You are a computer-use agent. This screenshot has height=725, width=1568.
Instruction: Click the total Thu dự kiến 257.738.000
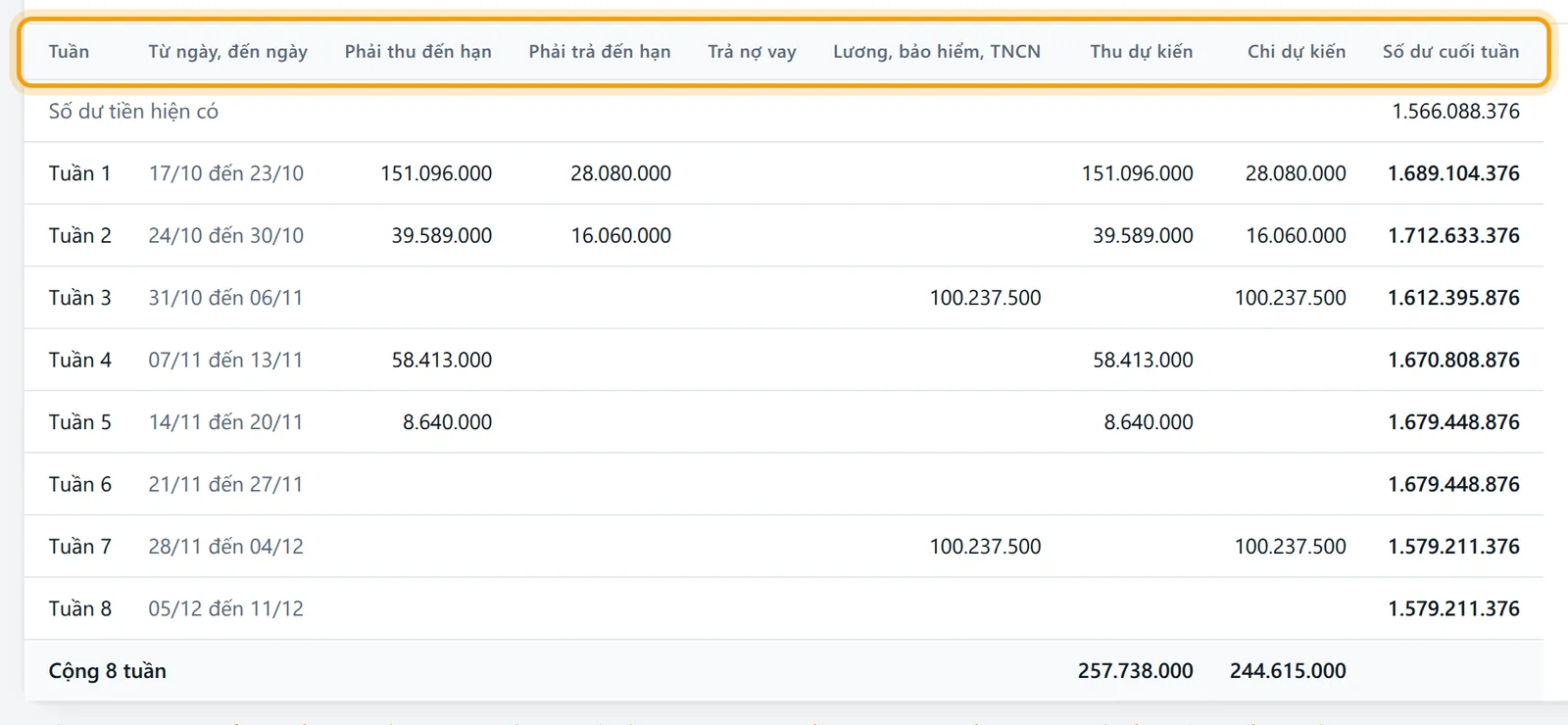pos(1136,671)
